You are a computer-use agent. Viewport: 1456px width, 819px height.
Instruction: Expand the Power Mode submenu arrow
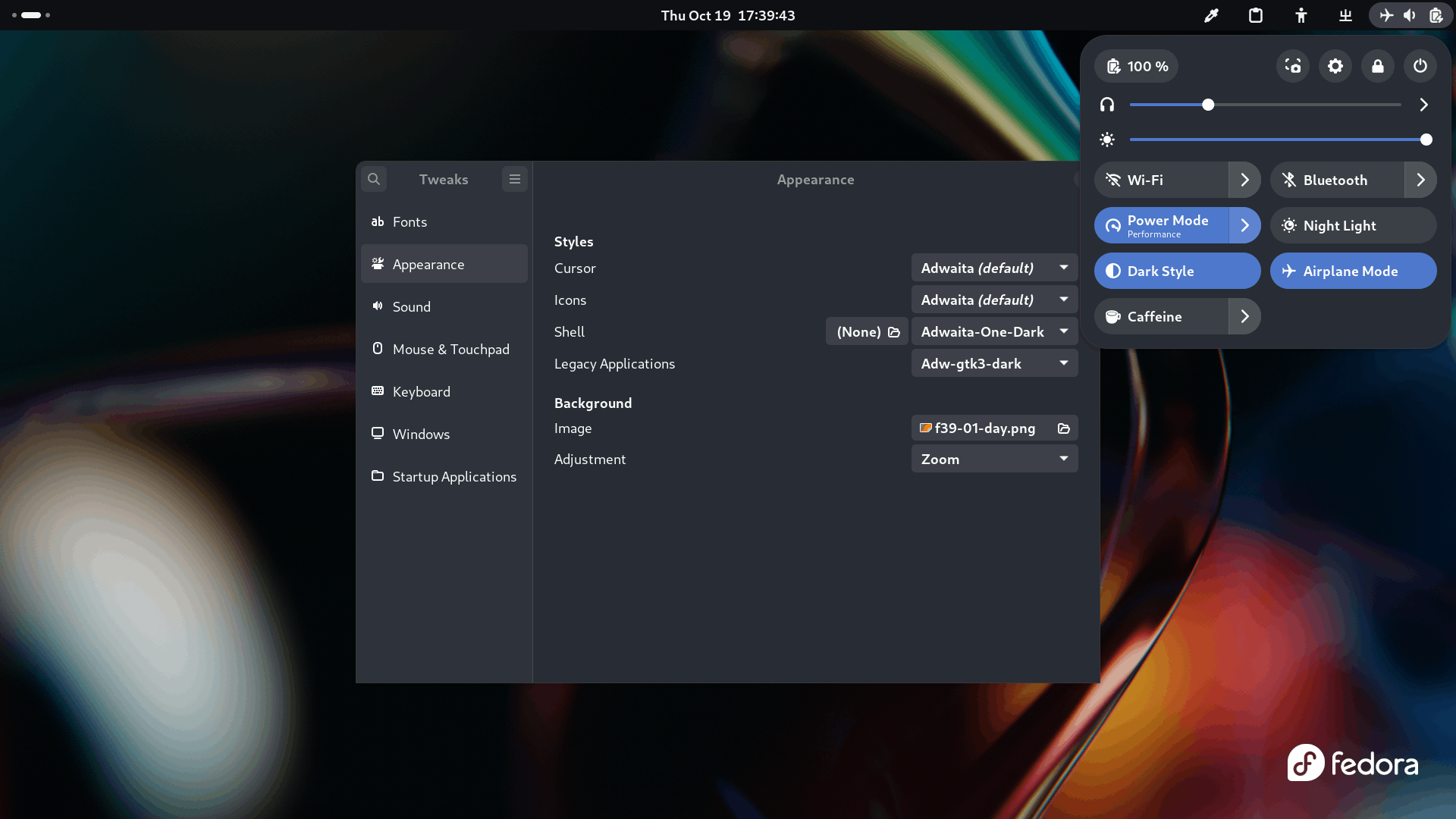coord(1244,226)
